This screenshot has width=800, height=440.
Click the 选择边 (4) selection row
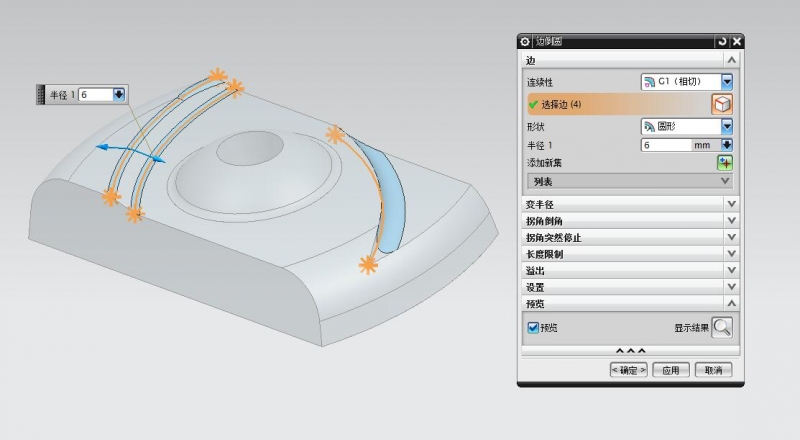(x=630, y=104)
